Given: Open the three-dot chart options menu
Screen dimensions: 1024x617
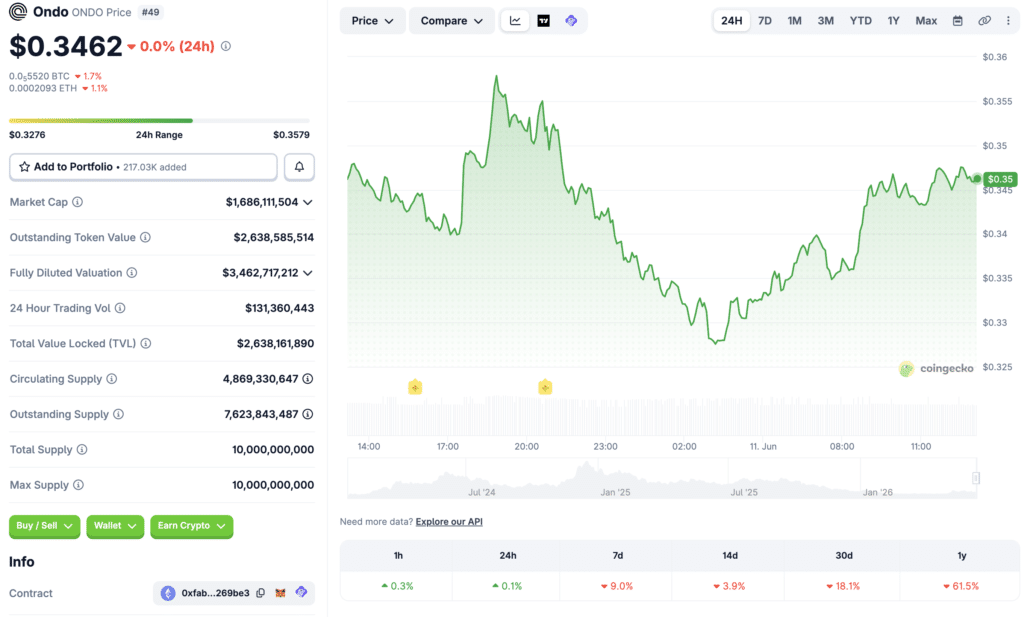Looking at the screenshot, I should coord(1008,21).
